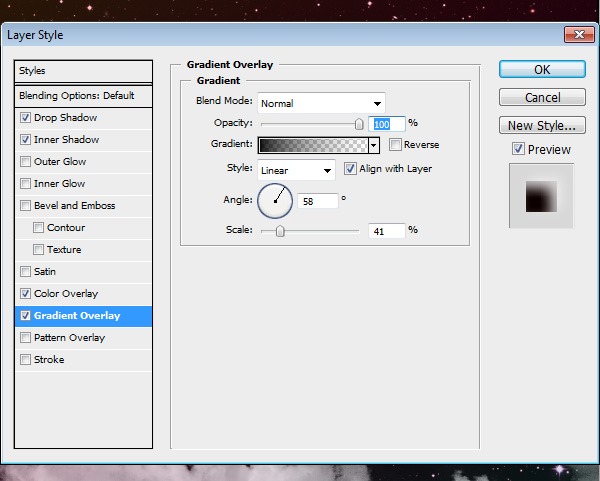600x481 pixels.
Task: Click the layer style preview thumbnail
Action: coord(541,196)
